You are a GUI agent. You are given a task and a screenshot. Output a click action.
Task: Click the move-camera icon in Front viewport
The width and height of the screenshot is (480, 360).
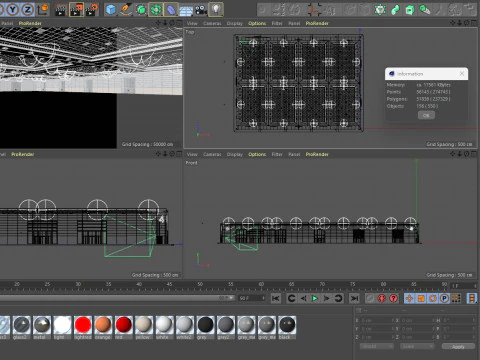point(453,154)
